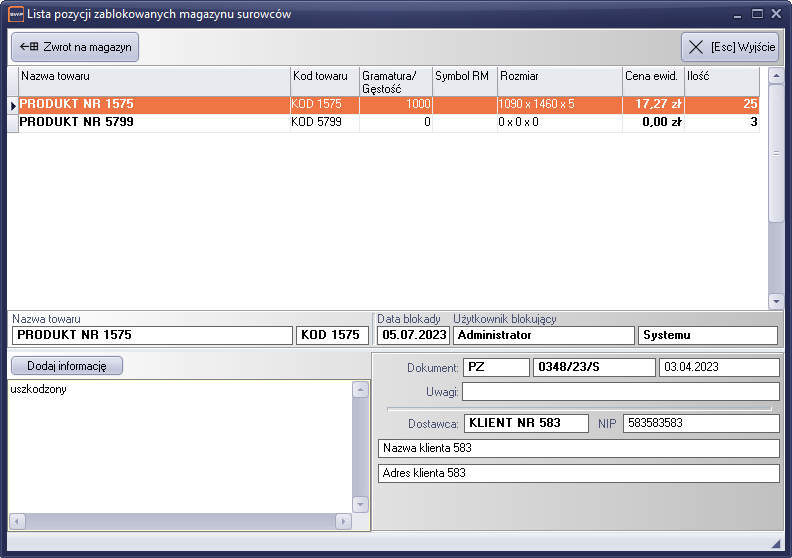Click the Kod towaru column header
792x558 pixels.
coord(324,76)
